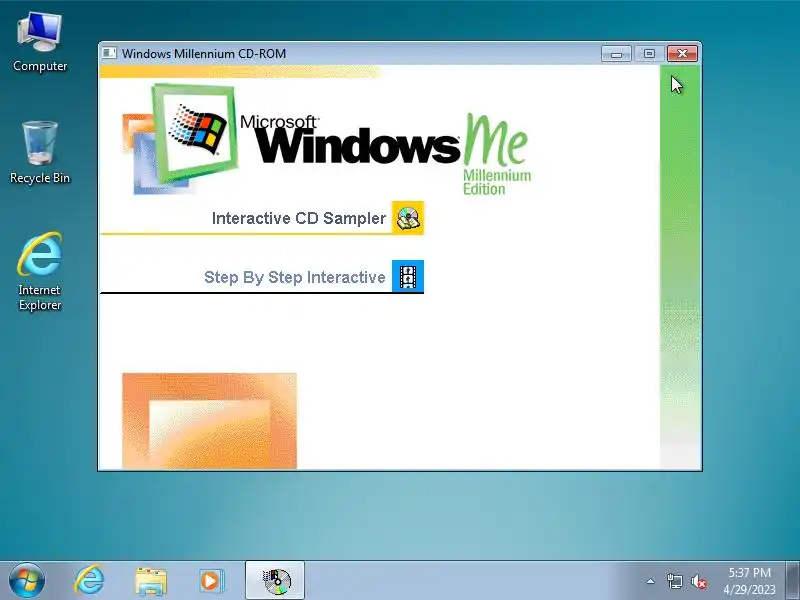
Task: Click the Show Desktop strip
Action: coord(793,580)
